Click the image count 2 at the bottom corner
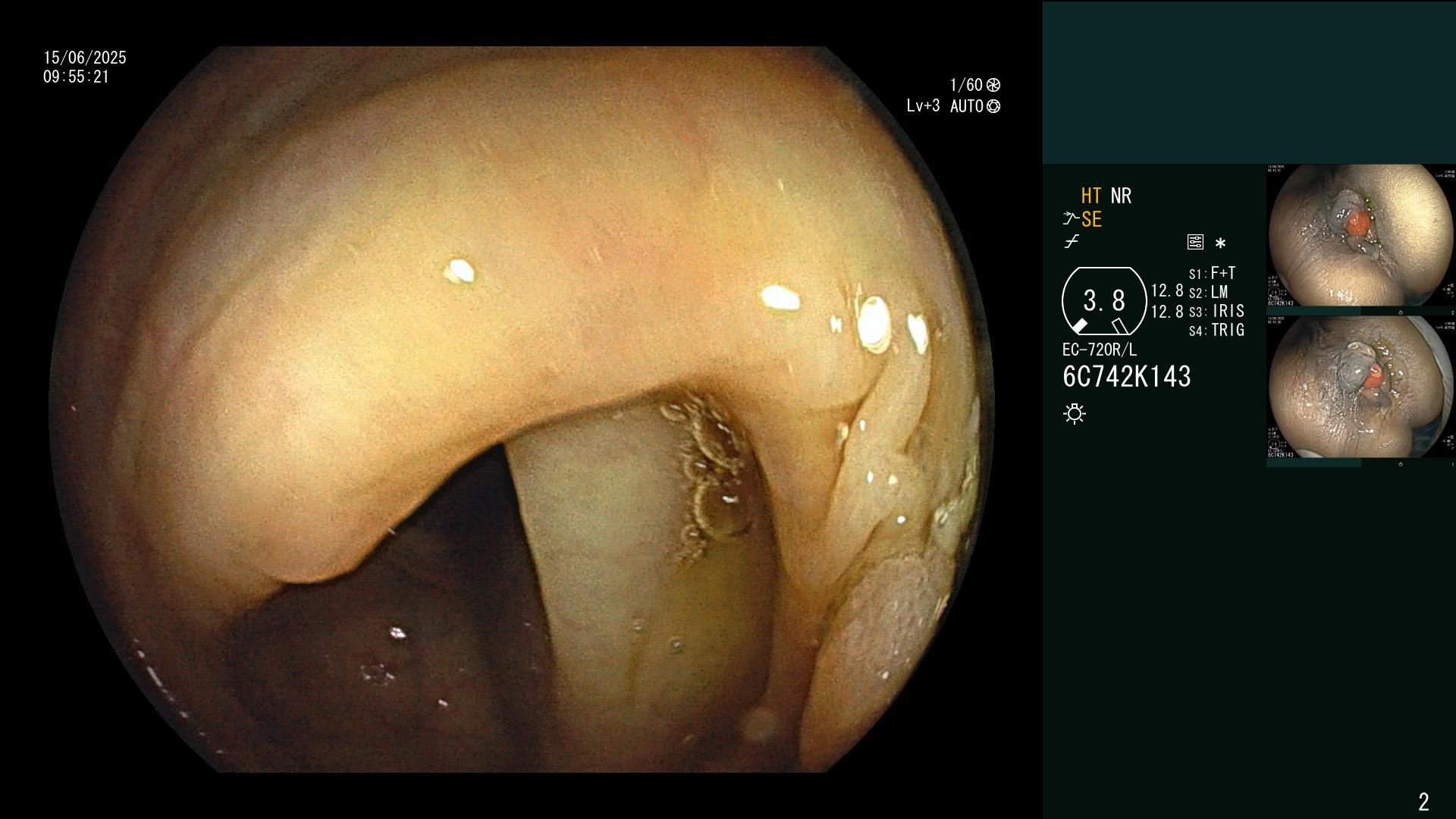The image size is (1456, 819). tap(1423, 802)
